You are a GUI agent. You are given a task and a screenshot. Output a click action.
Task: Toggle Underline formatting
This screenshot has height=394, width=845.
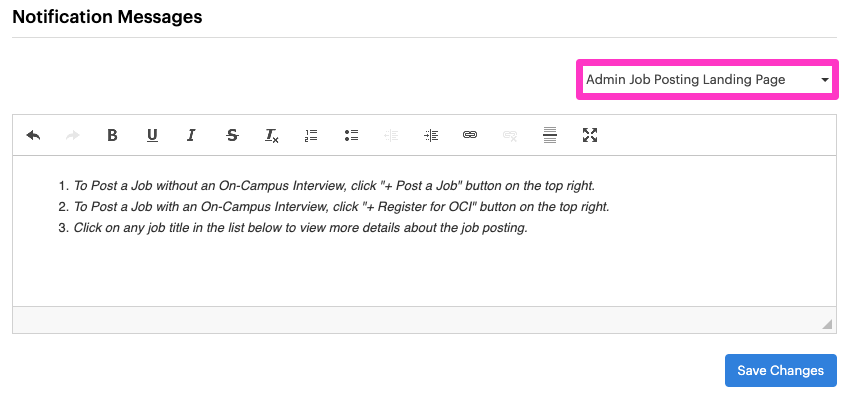[153, 135]
